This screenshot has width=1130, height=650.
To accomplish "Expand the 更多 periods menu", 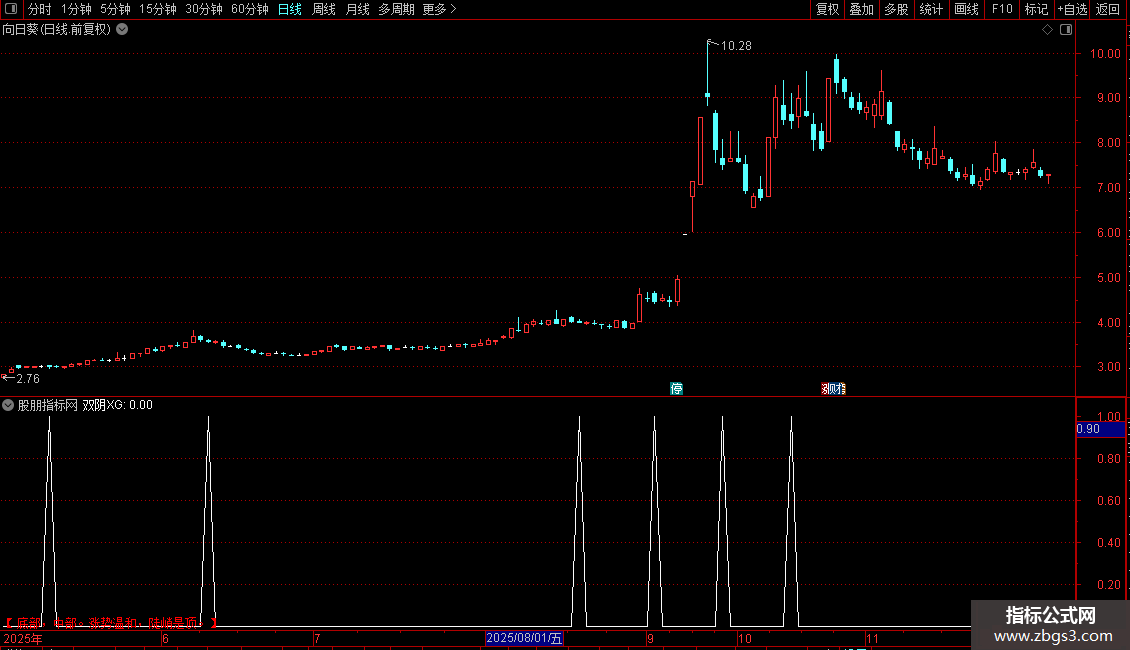I will coord(440,9).
